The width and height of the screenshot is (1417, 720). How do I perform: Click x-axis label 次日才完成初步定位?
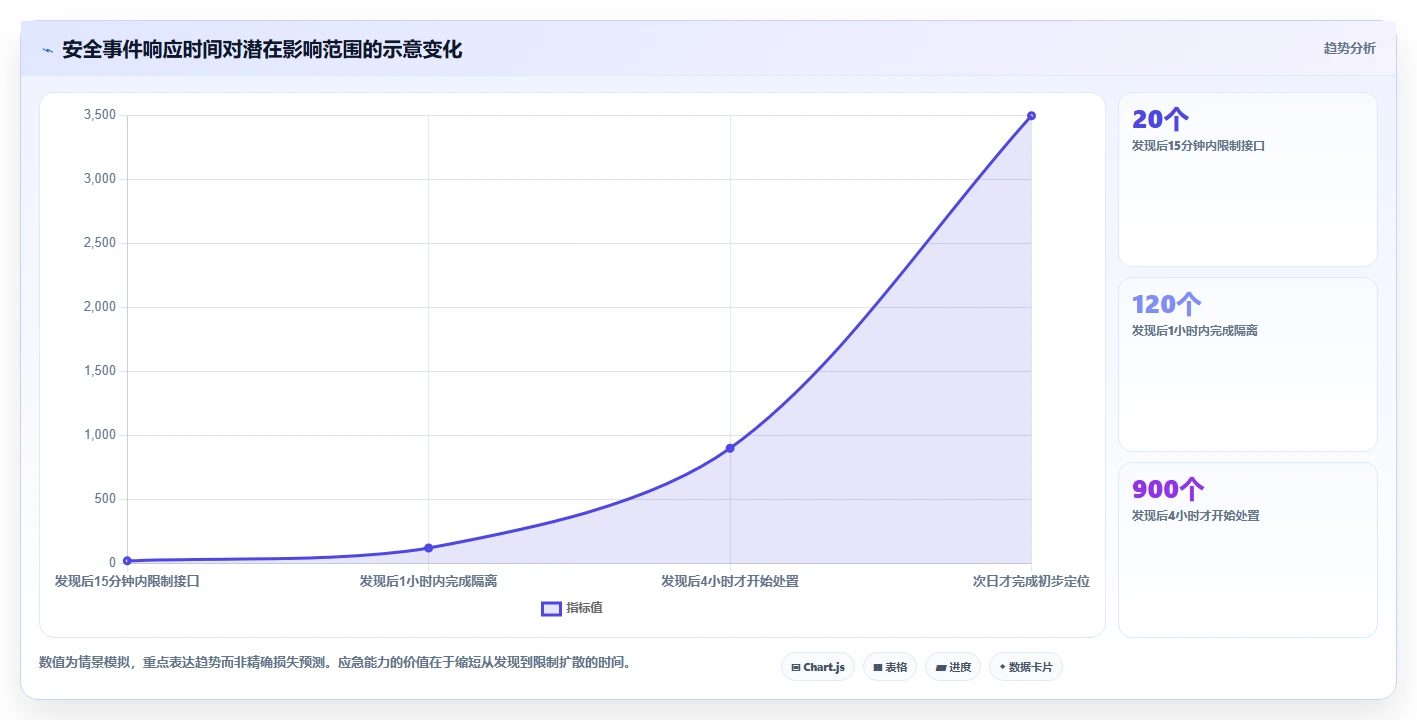(x=1031, y=581)
